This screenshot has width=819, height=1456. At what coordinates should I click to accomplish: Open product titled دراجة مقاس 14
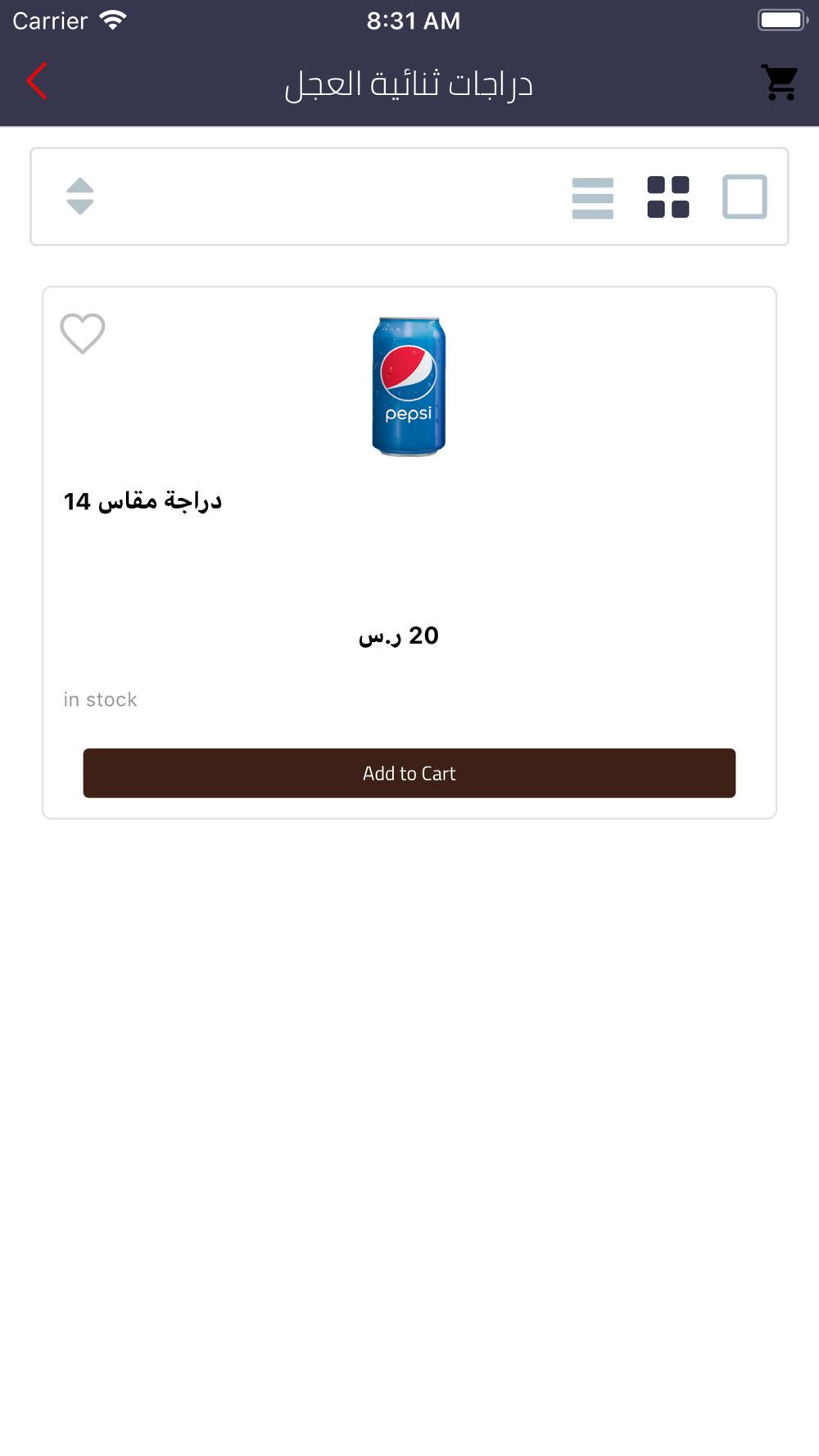click(x=143, y=501)
